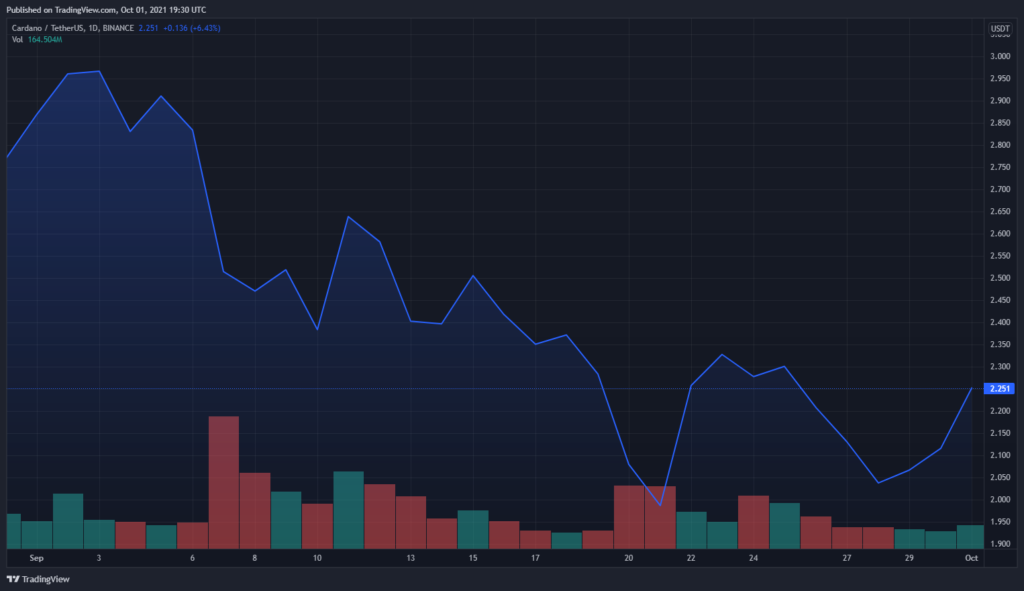This screenshot has width=1024, height=591.
Task: Click the tall green volume bar above 10
Action: (x=348, y=510)
